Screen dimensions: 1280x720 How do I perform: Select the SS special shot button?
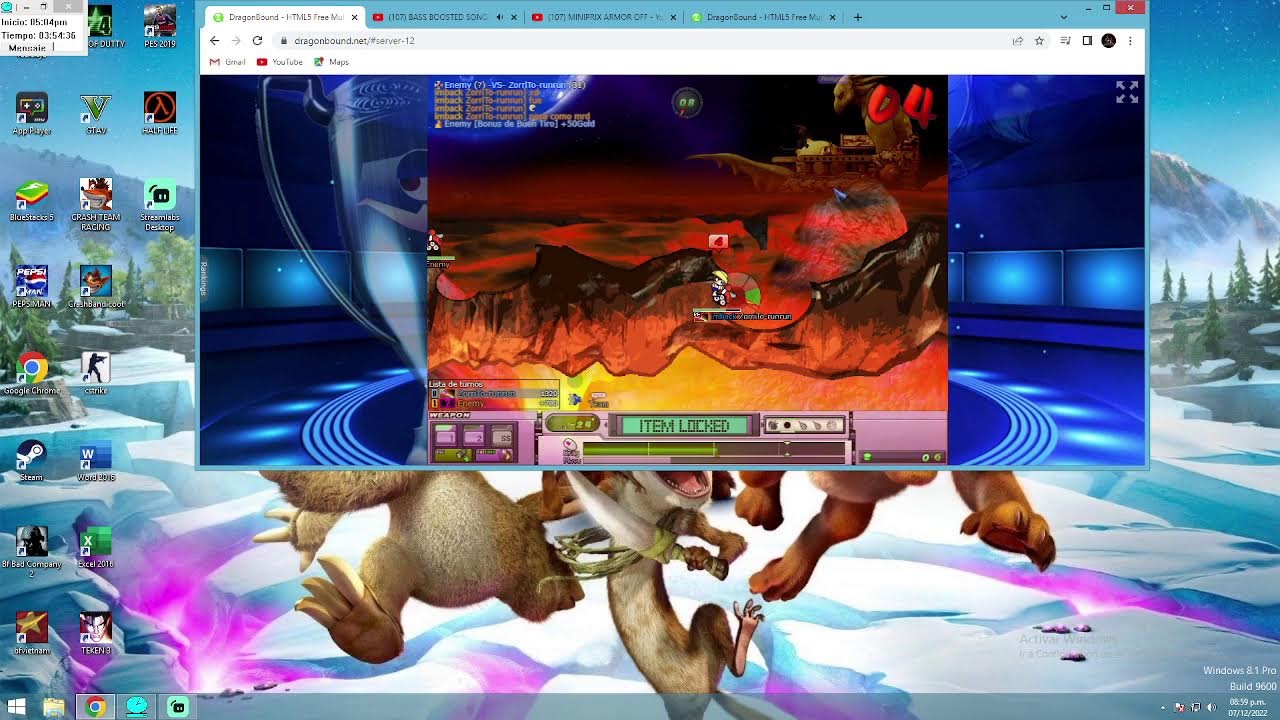click(x=501, y=437)
